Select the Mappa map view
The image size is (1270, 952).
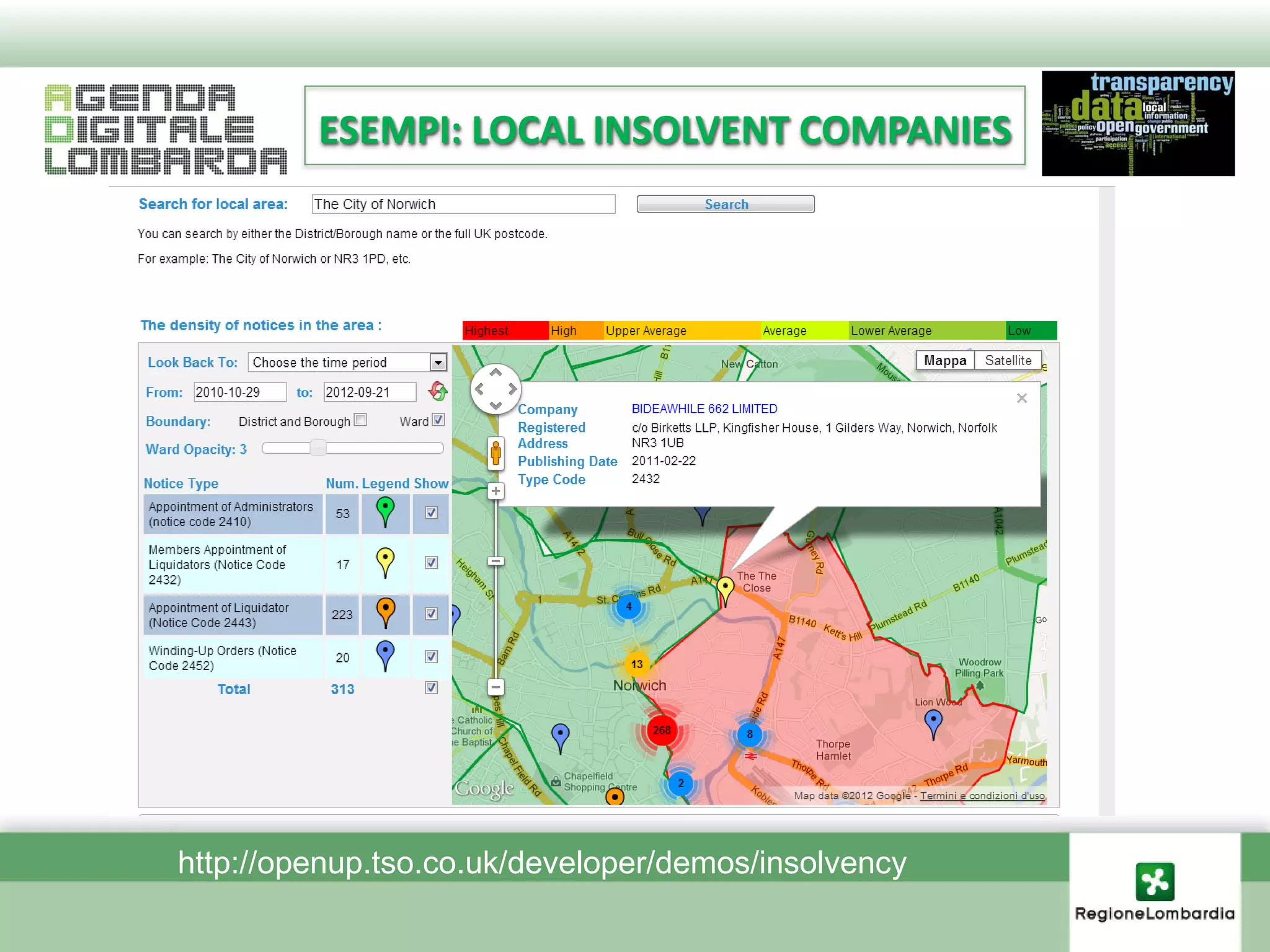pos(944,361)
